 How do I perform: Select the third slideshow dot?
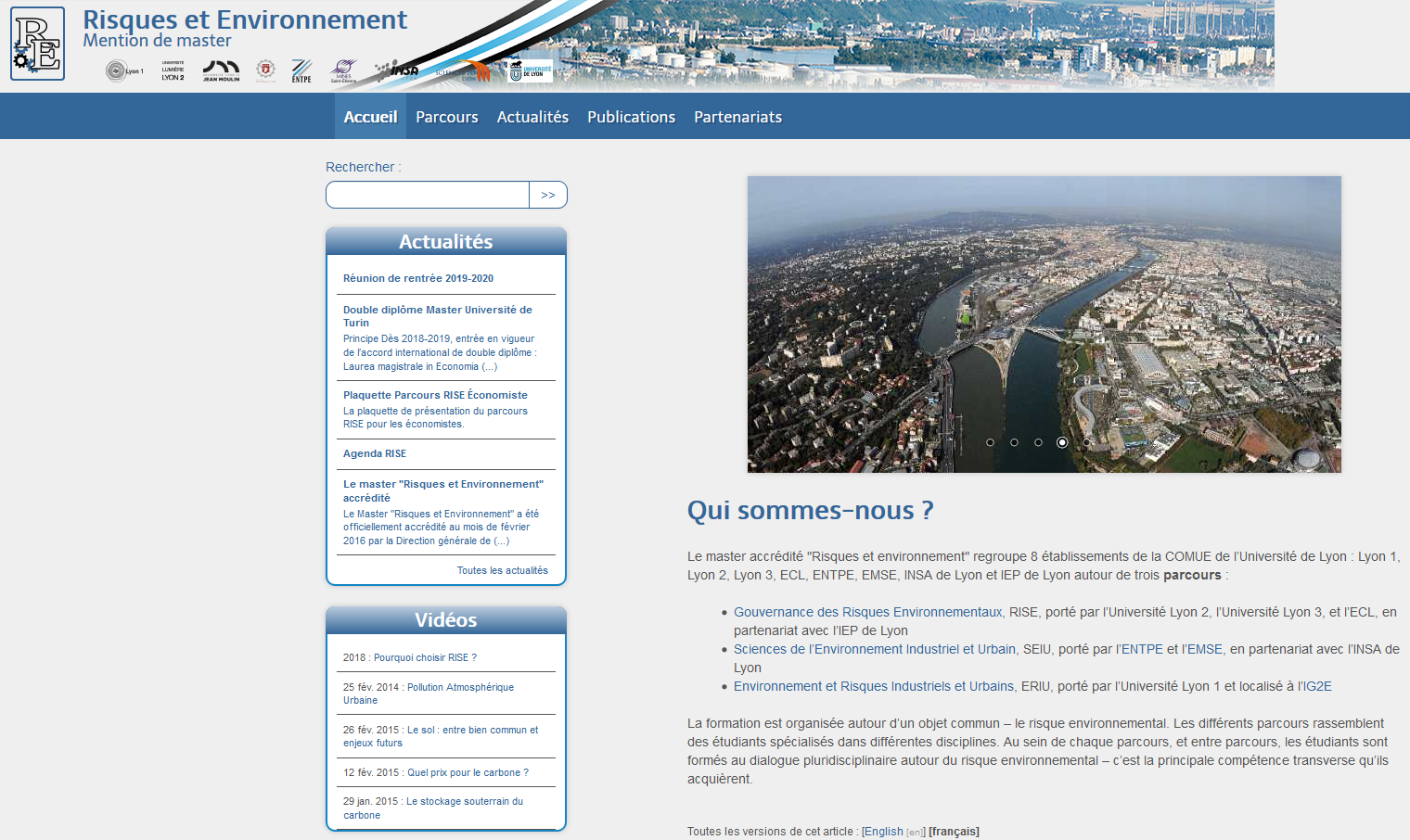tap(1038, 442)
